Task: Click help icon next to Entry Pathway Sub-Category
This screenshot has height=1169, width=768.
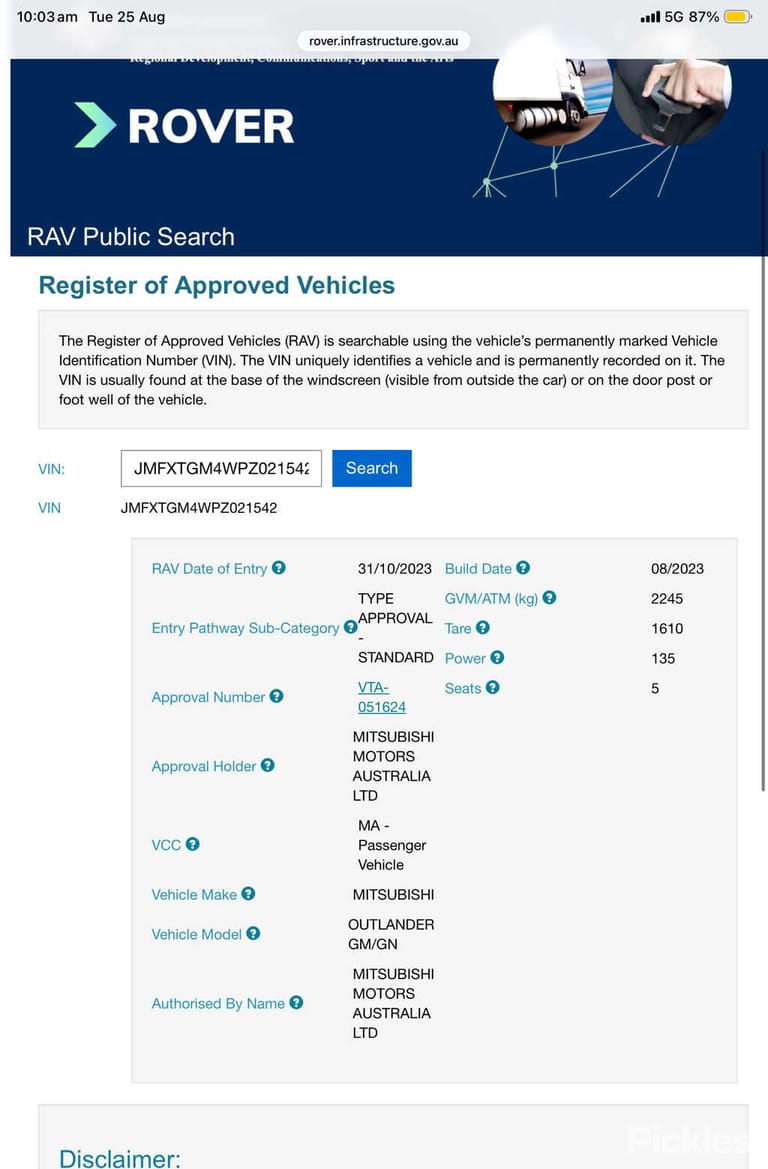Action: pos(350,627)
